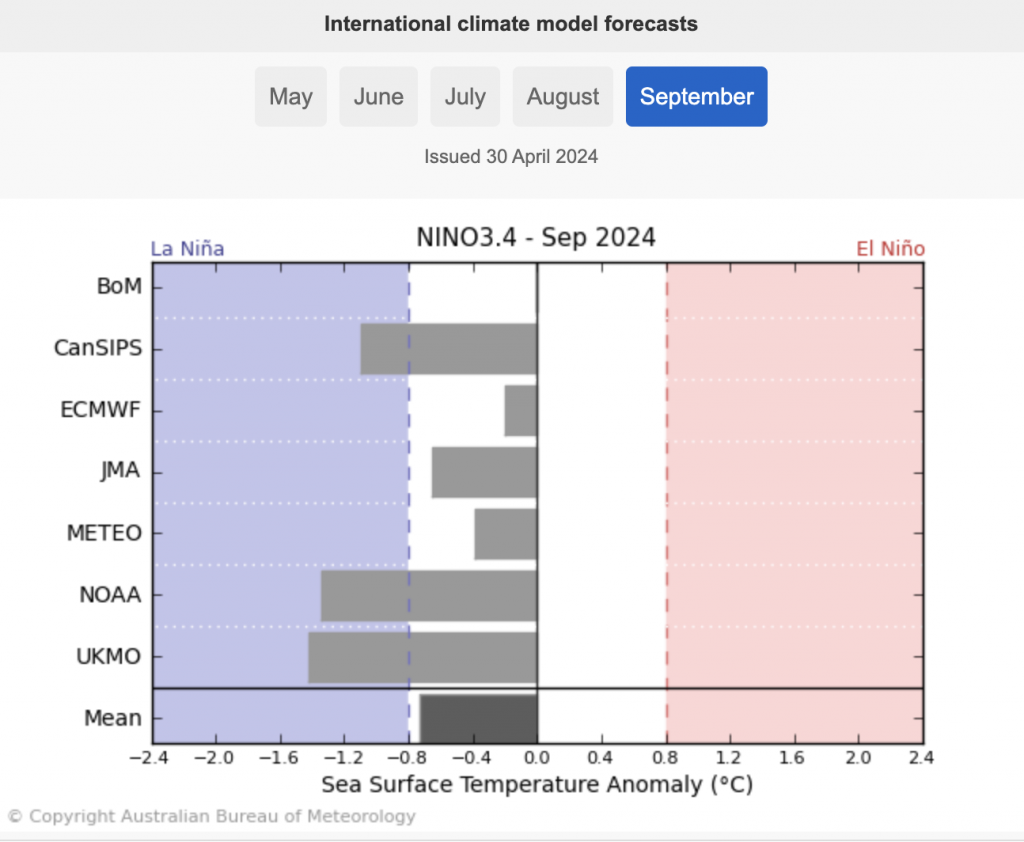Open the July forecast tab
The height and width of the screenshot is (842, 1024).
pos(465,97)
